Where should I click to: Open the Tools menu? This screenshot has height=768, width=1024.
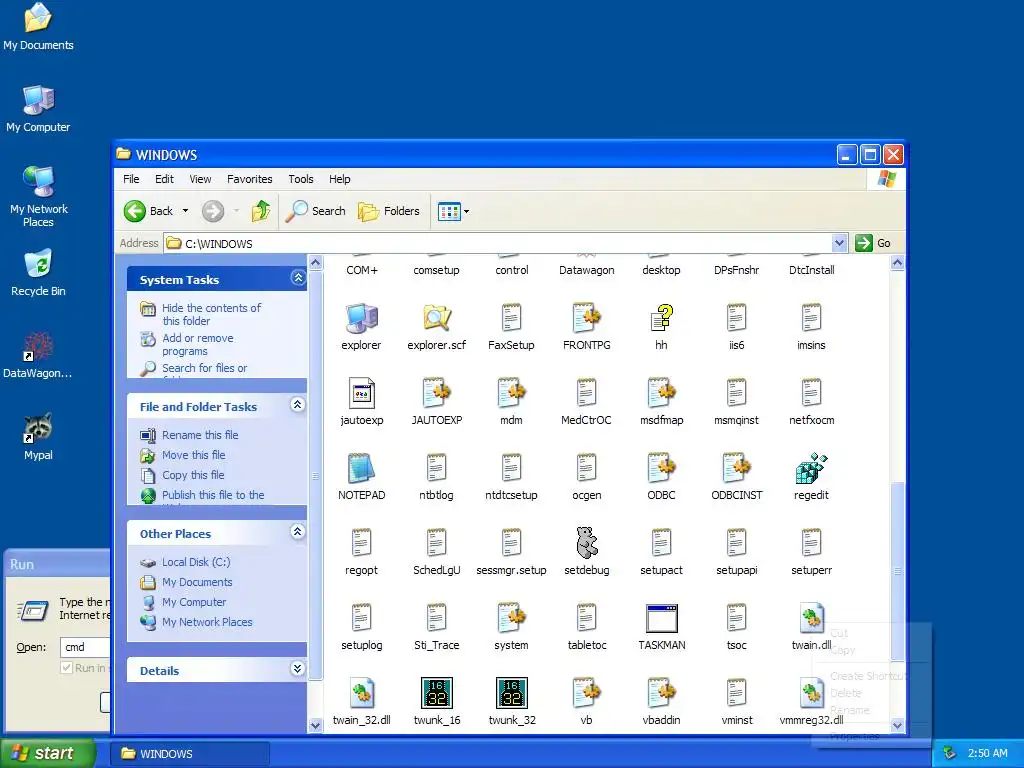[300, 179]
